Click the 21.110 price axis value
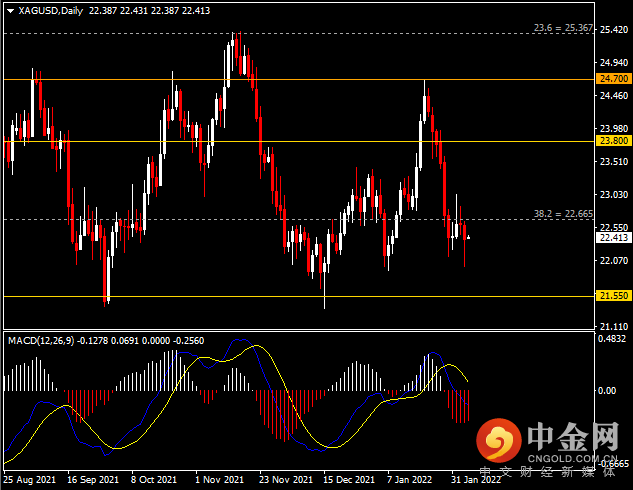This screenshot has height=490, width=633. click(x=614, y=327)
